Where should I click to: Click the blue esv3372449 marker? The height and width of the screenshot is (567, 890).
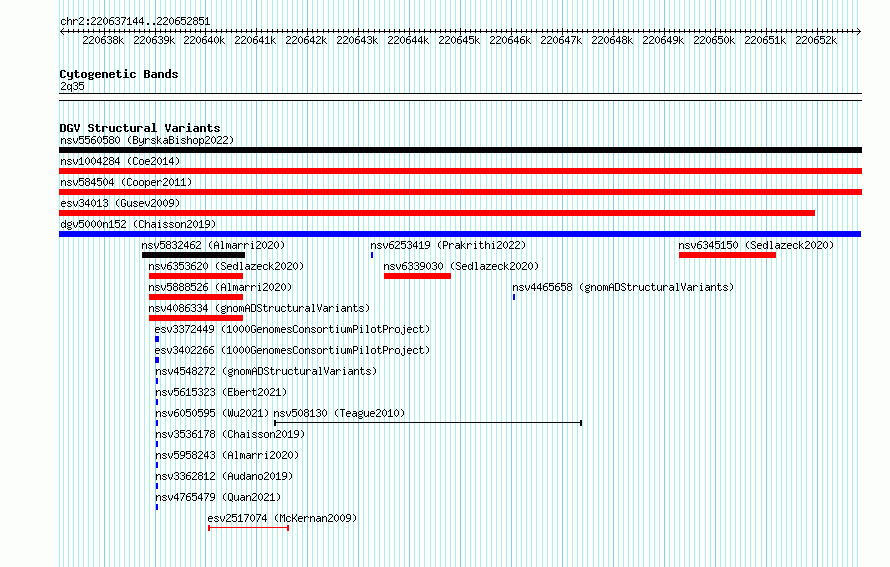pyautogui.click(x=157, y=339)
